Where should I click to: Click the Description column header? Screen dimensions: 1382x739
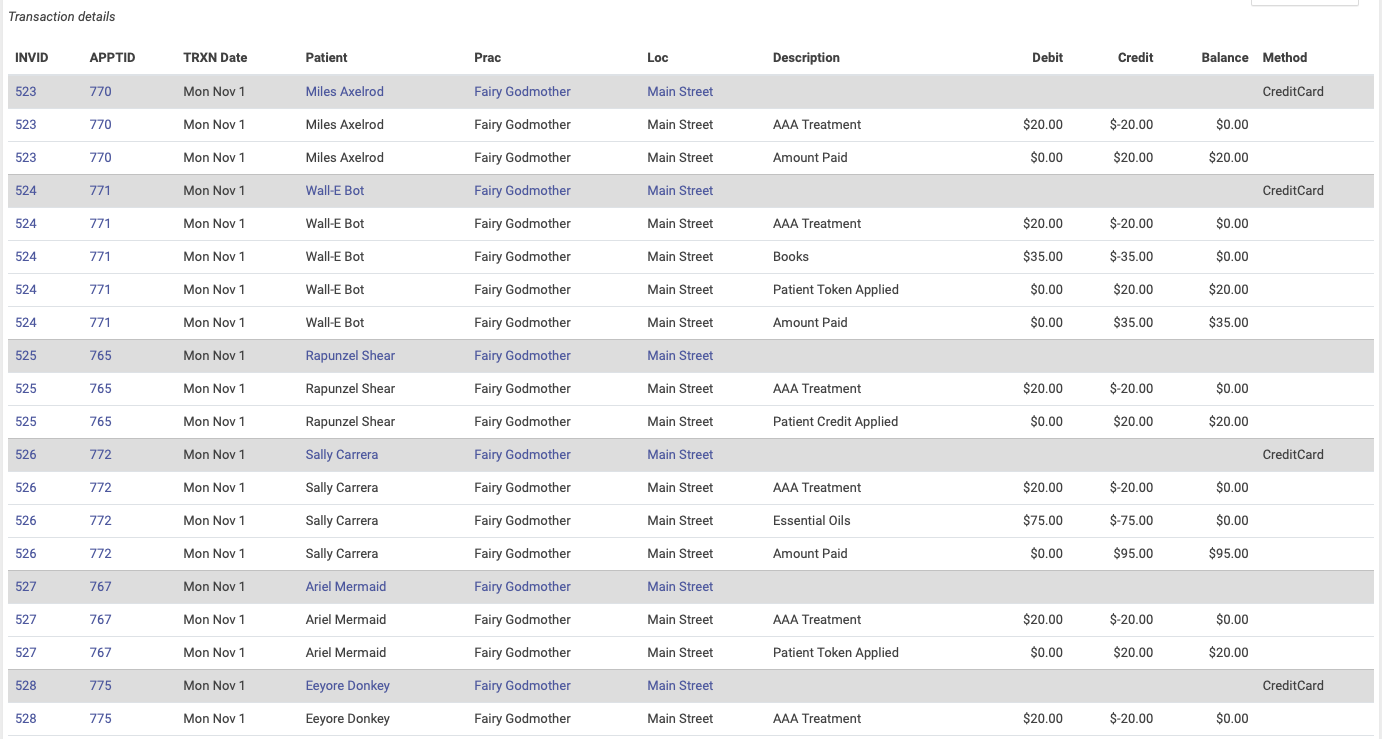(x=806, y=57)
